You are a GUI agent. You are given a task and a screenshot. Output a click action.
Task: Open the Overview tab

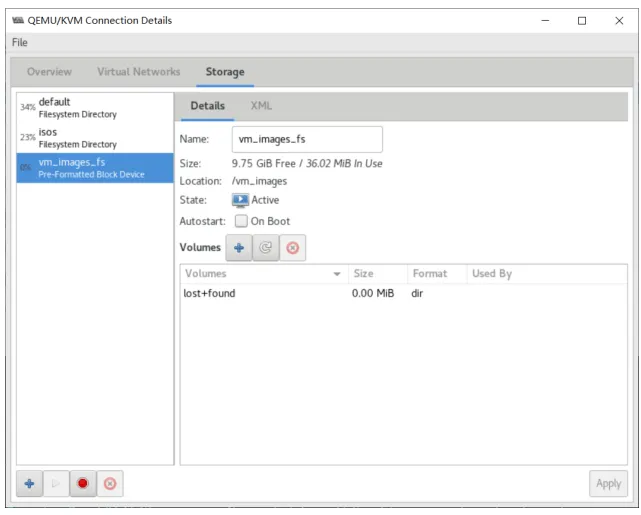(x=49, y=72)
